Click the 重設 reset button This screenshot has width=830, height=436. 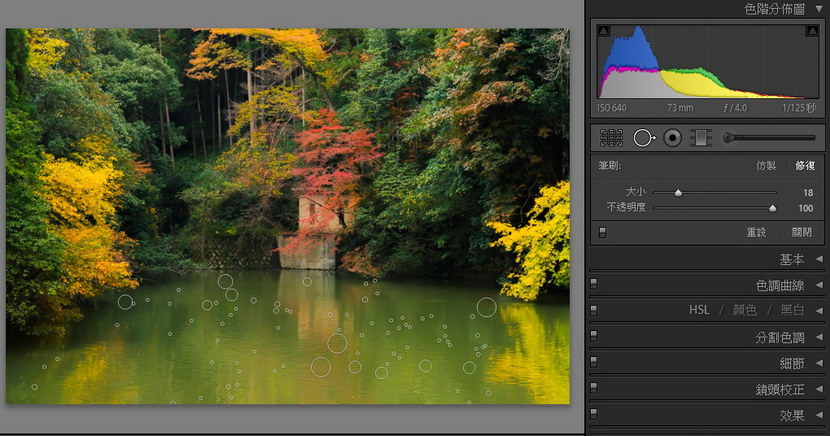[x=756, y=232]
